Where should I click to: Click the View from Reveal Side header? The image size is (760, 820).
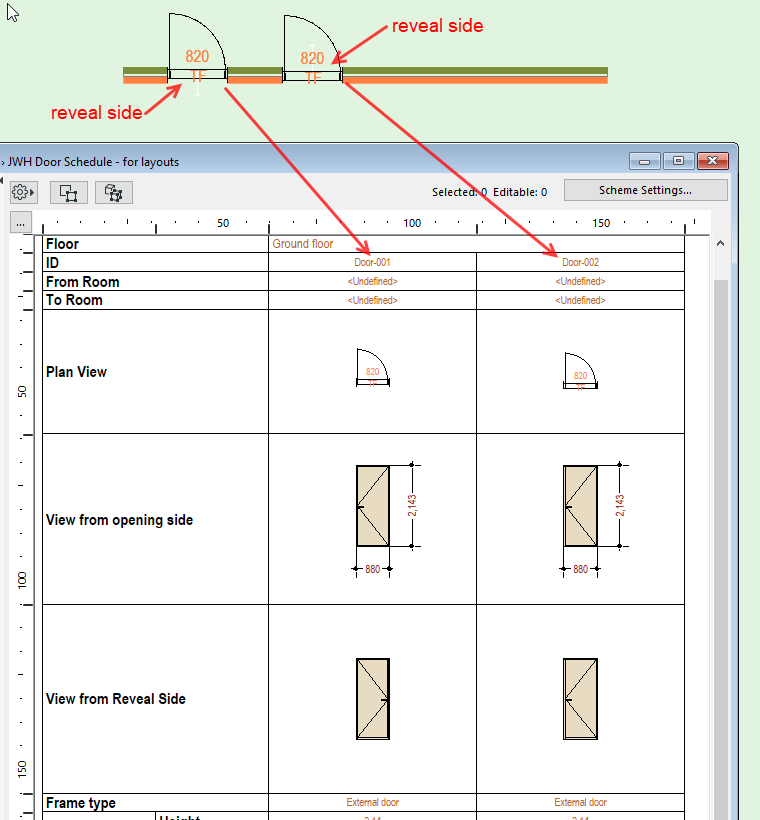[x=155, y=699]
